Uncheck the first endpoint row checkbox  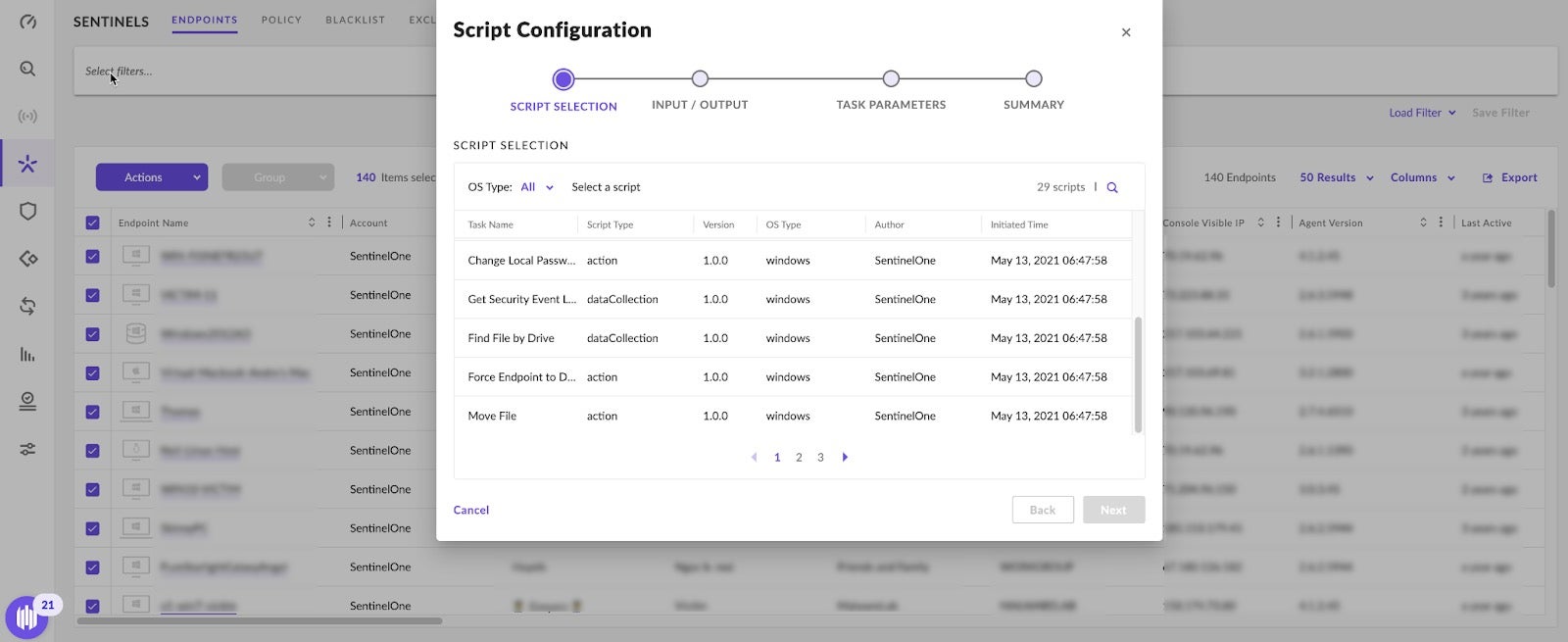[x=92, y=257]
